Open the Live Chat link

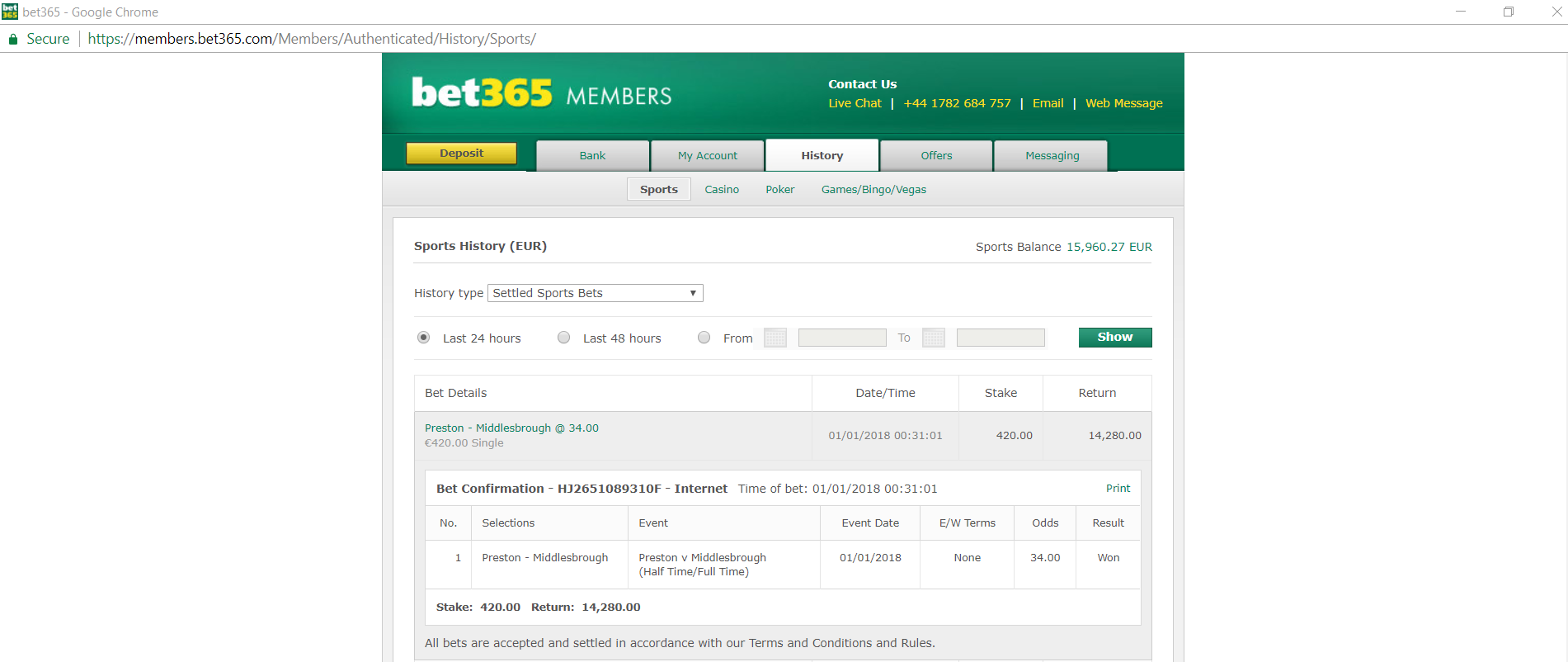pyautogui.click(x=855, y=103)
